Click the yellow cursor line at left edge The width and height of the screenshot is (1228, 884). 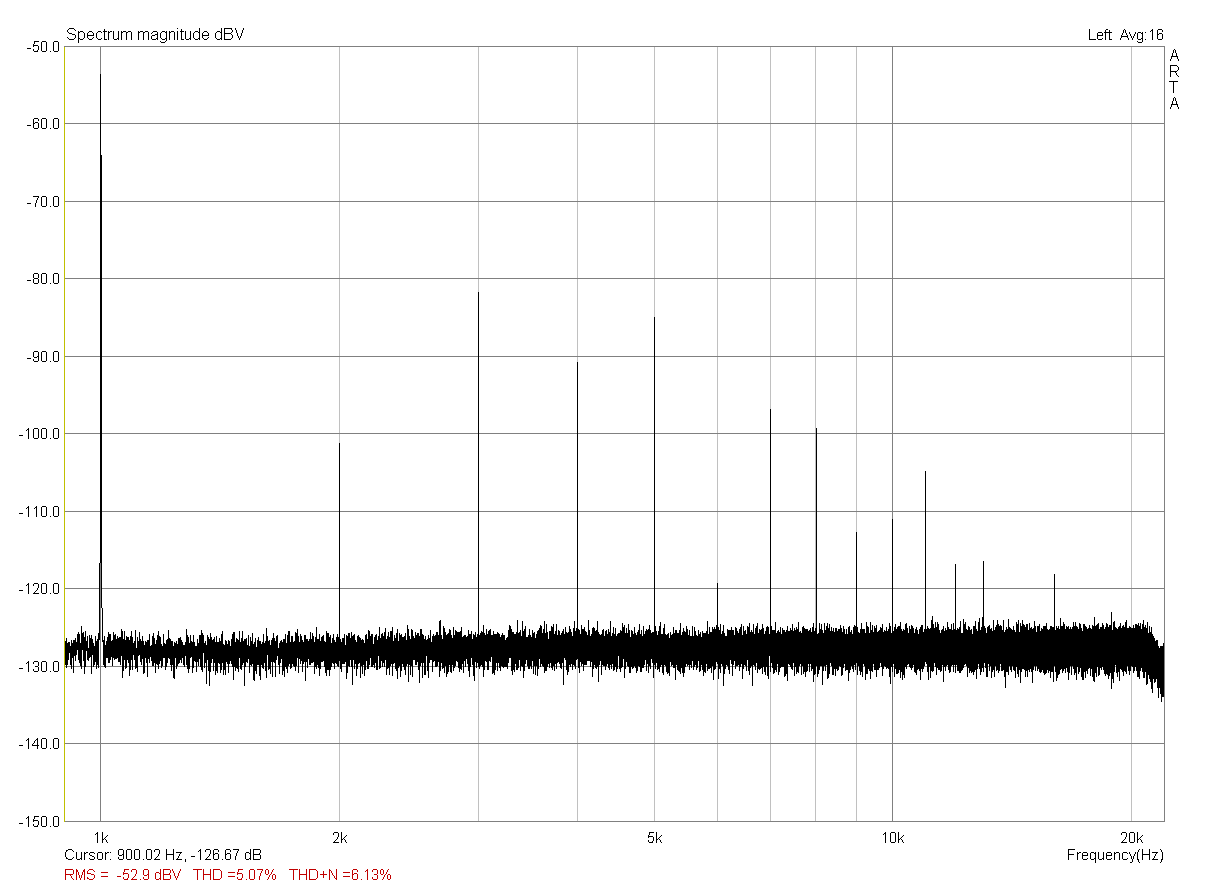pyautogui.click(x=65, y=433)
